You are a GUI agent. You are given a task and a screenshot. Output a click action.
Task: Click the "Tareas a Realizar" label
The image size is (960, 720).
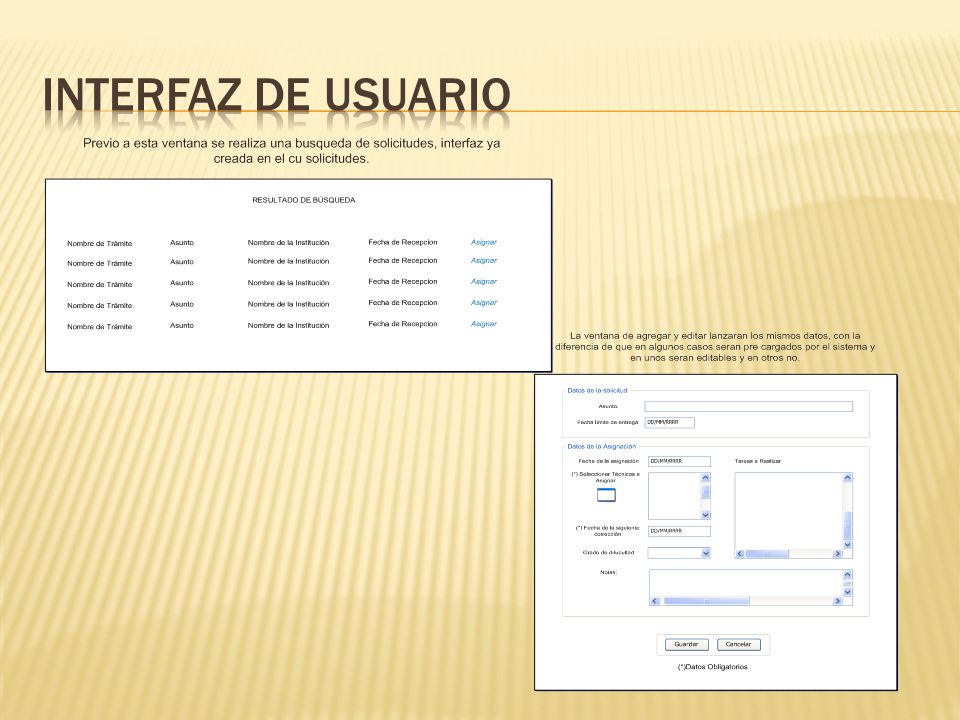point(758,461)
